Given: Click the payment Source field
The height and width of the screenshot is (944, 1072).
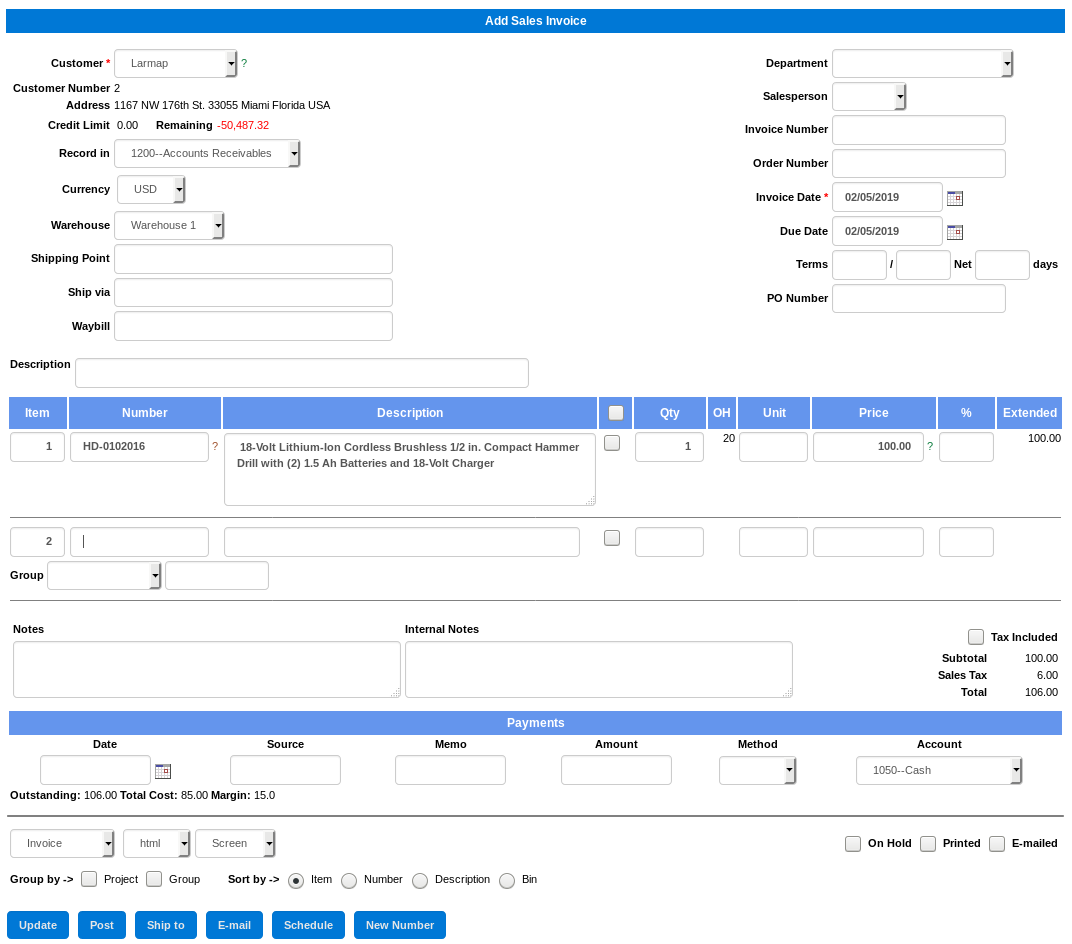Looking at the screenshot, I should coord(286,770).
